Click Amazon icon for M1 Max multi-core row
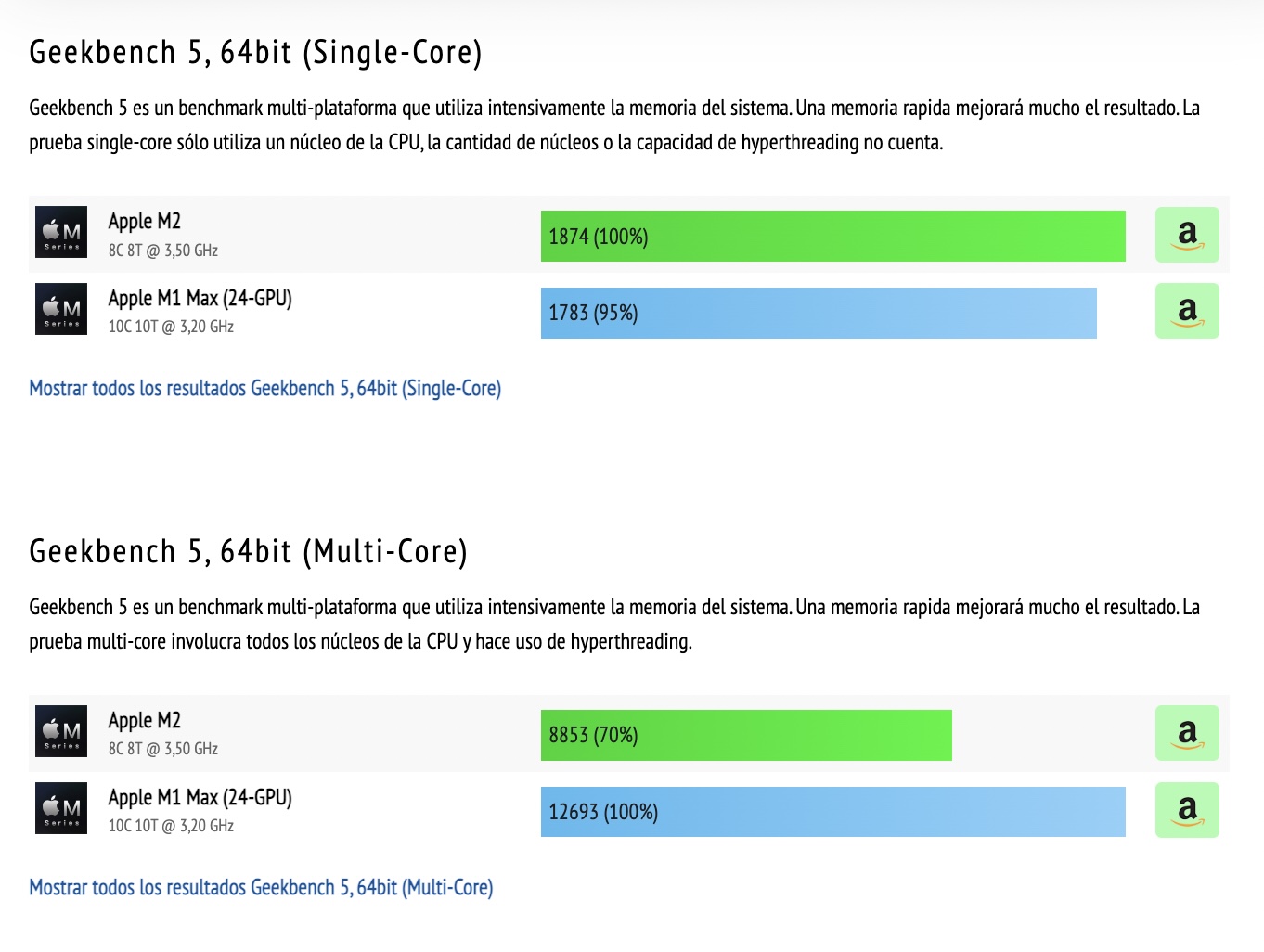Screen dimensions: 1264x952 [1187, 810]
